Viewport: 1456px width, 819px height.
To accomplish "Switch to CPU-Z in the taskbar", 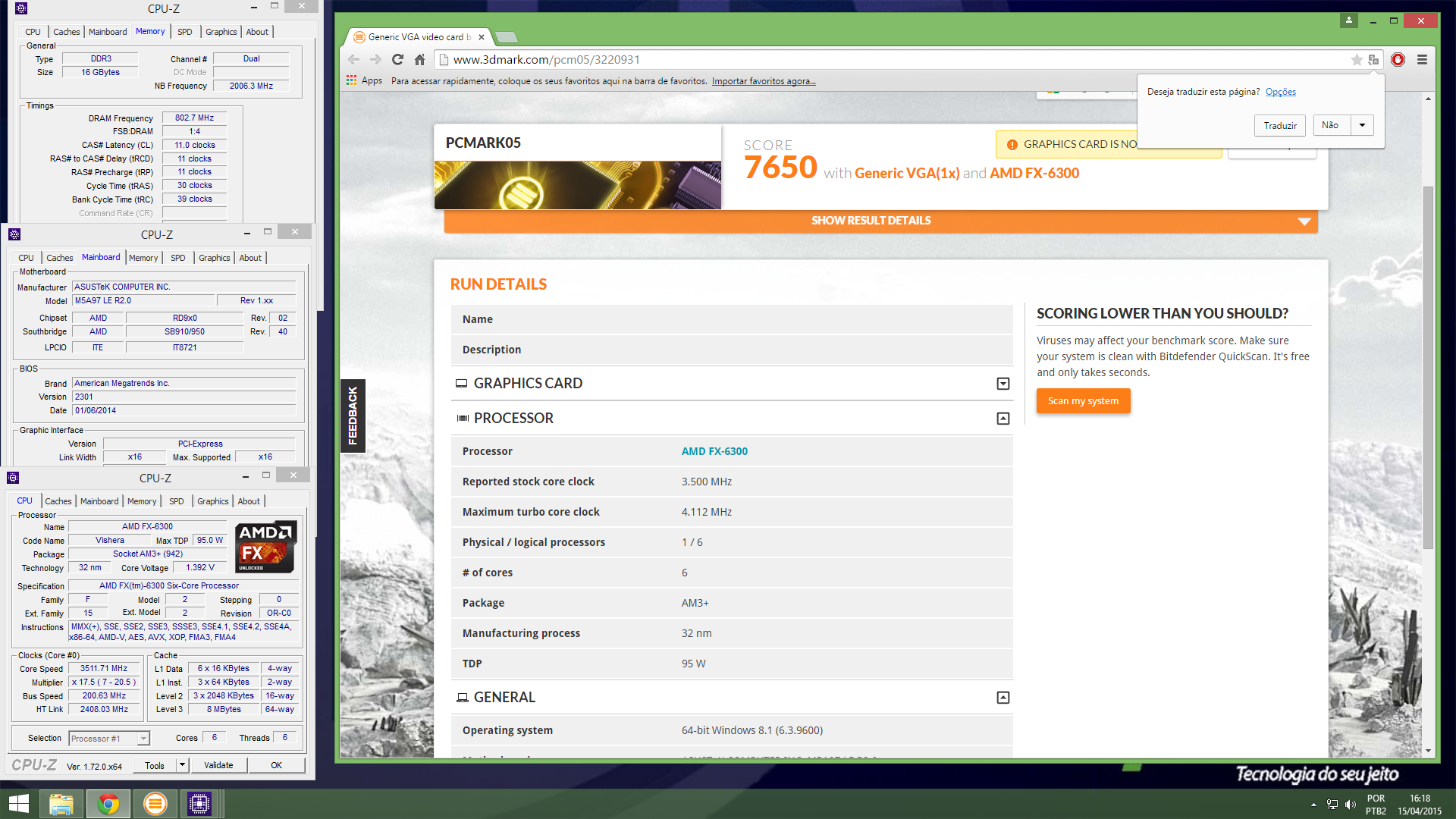I will [199, 804].
